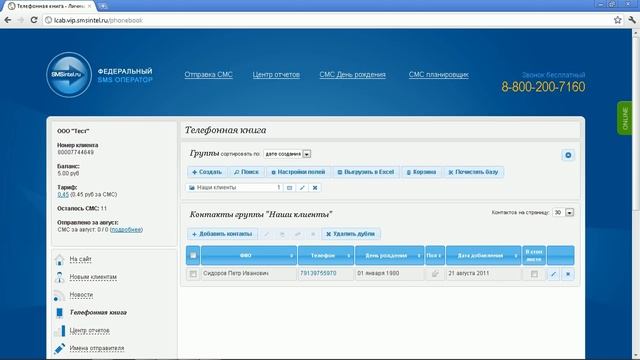Screen dimensions: 640x360
Task: Click the chart icon beside Центр отчетов
Action: 60,331
